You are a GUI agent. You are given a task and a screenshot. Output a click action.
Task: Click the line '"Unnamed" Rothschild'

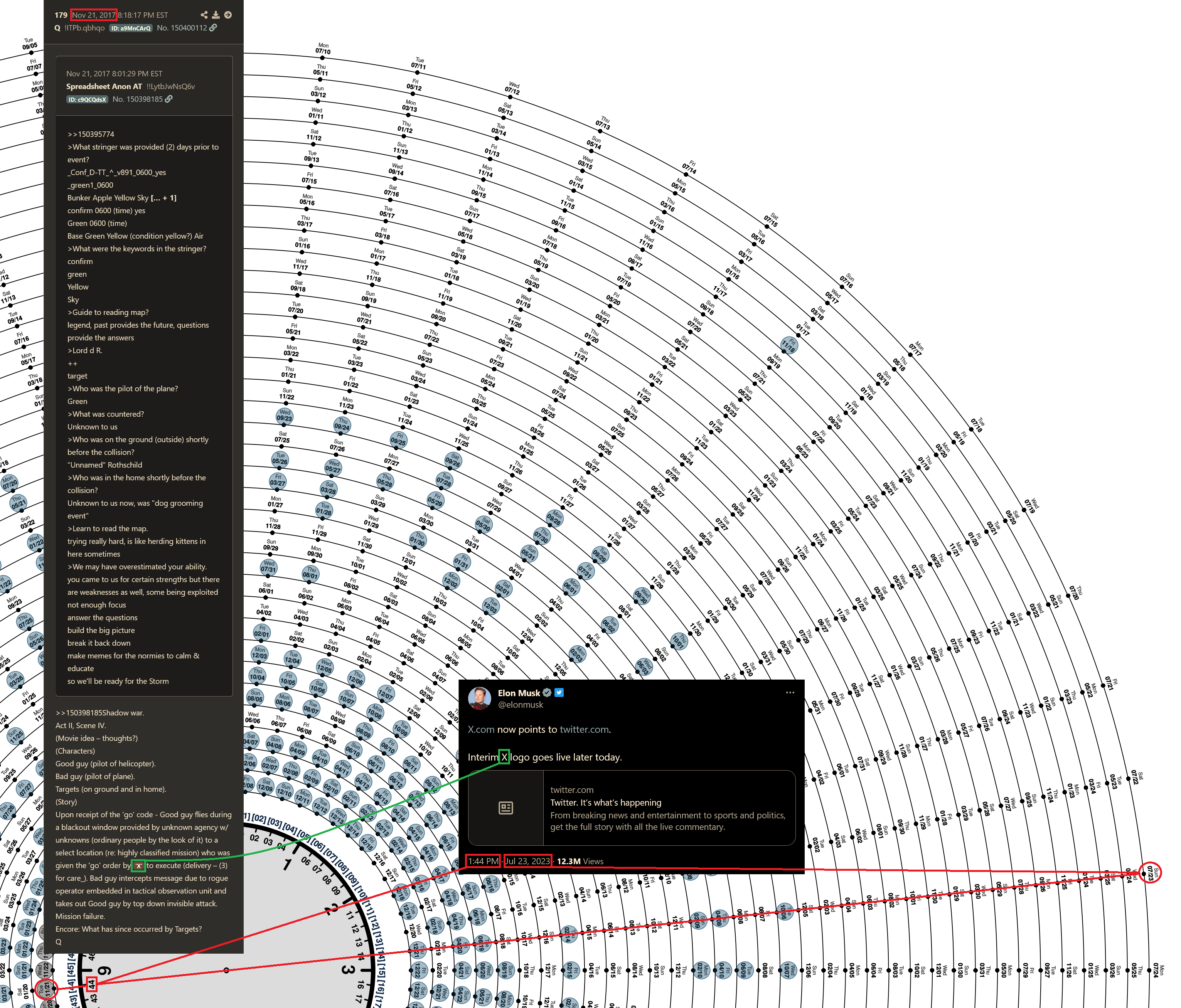(105, 465)
